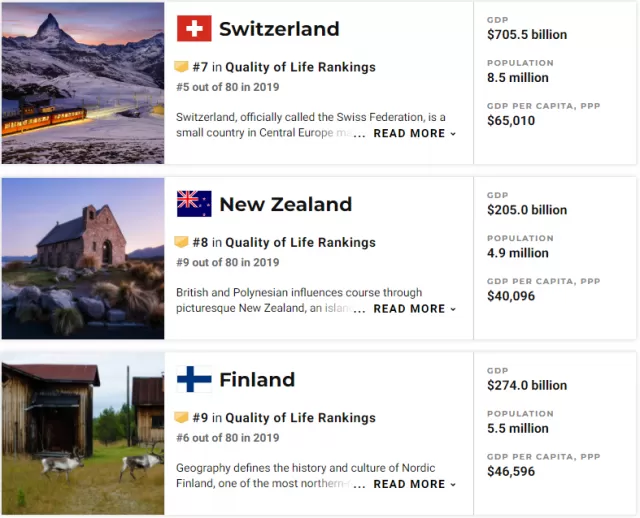Open the Switzerland country title

coord(279,29)
